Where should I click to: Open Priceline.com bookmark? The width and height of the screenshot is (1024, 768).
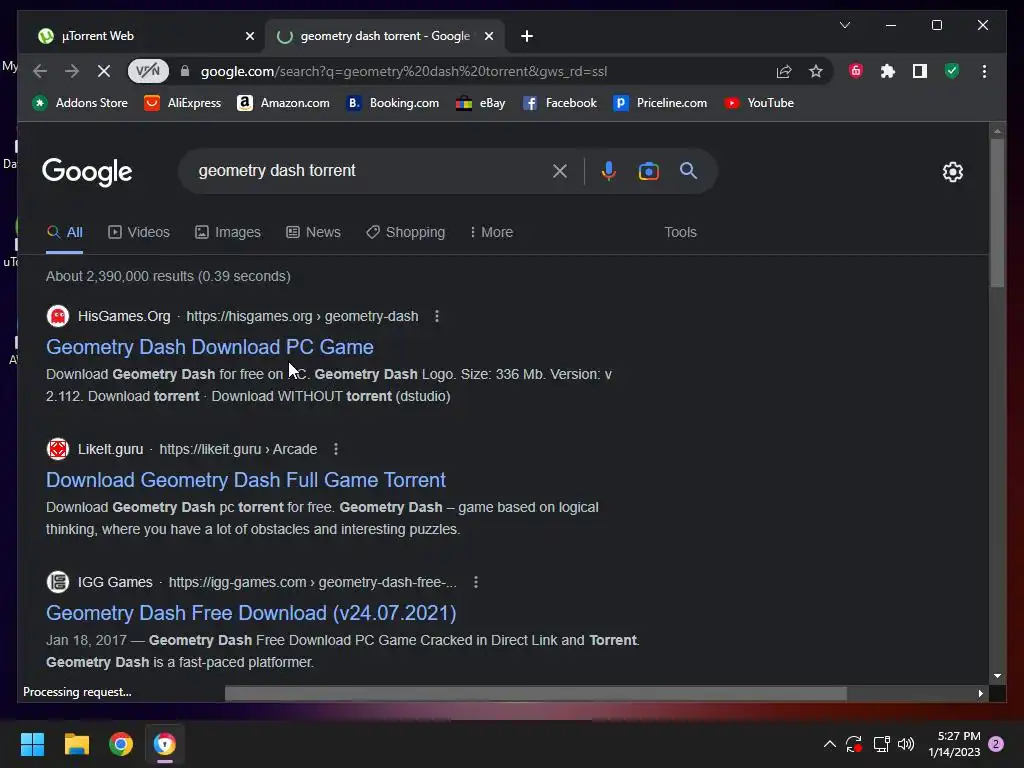(x=660, y=103)
